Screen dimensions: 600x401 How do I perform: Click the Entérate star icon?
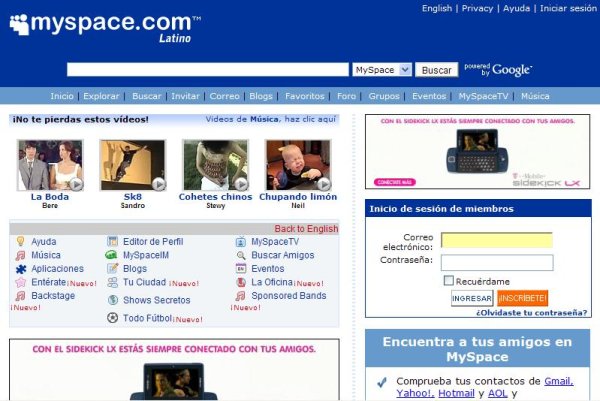coord(20,282)
